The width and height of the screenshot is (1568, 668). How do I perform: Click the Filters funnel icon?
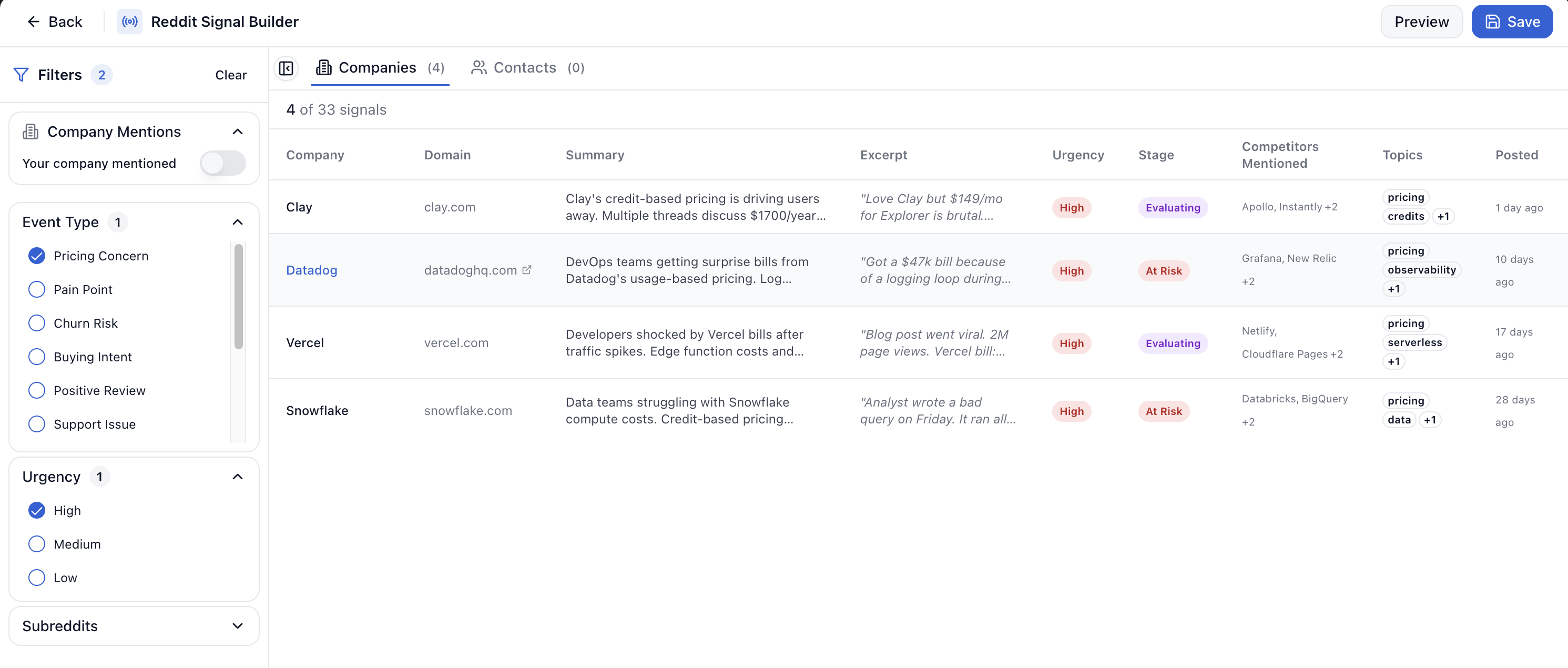click(x=21, y=75)
